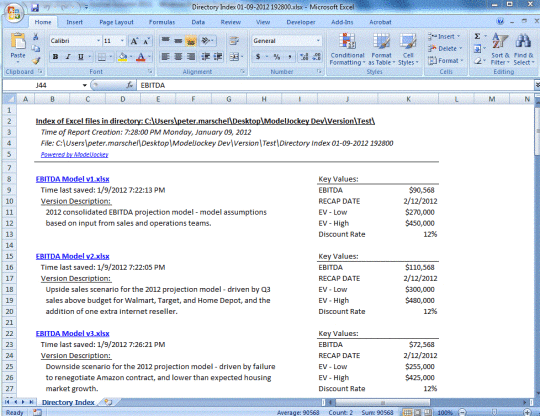Switch to the Data tab
Screen dimensions: 540x416
198,22
